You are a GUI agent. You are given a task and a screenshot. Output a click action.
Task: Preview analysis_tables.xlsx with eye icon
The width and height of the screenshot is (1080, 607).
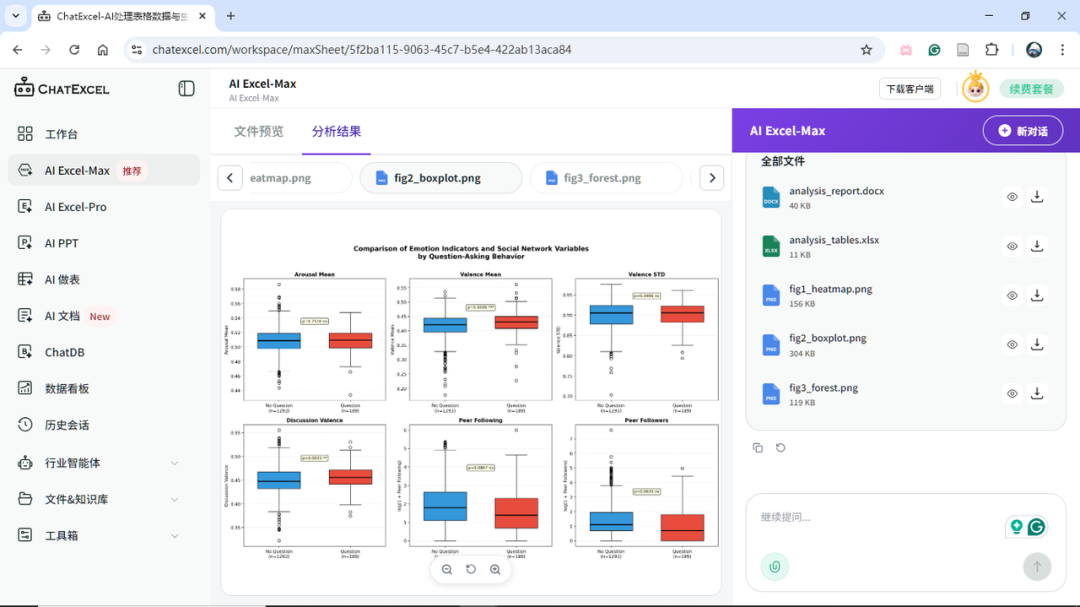click(1012, 246)
